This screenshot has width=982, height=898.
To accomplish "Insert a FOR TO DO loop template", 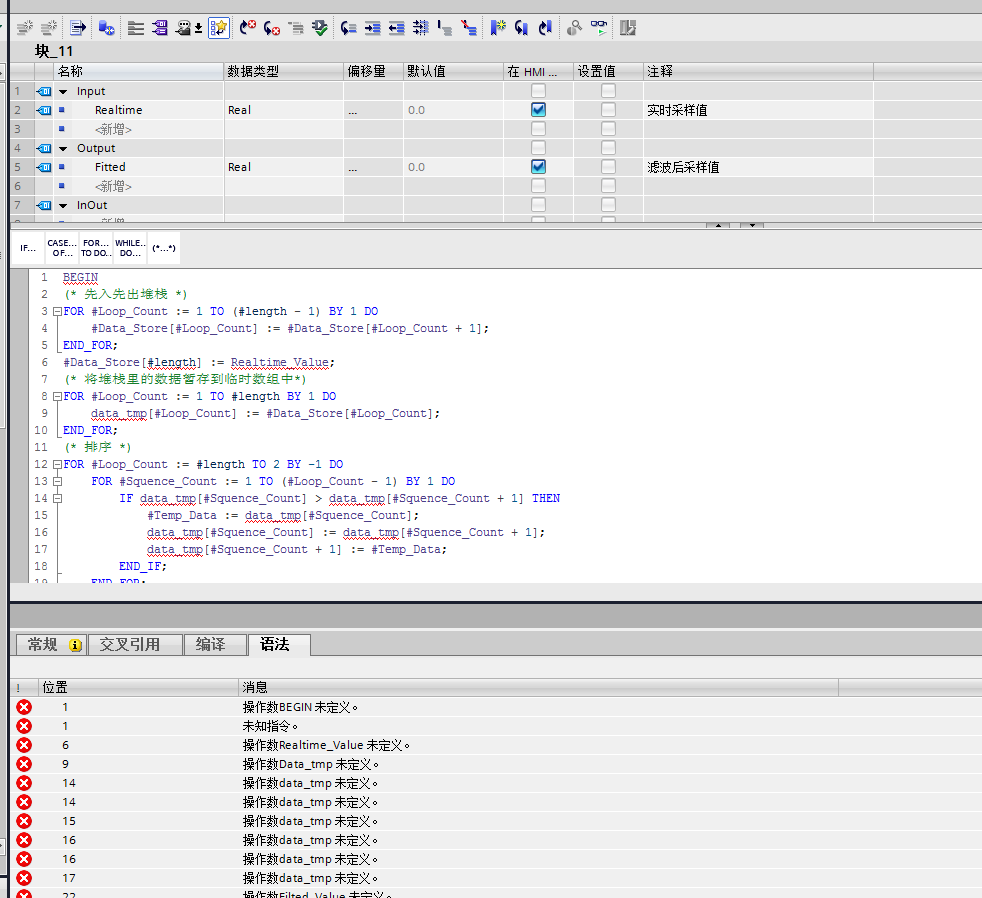I will click(x=95, y=248).
